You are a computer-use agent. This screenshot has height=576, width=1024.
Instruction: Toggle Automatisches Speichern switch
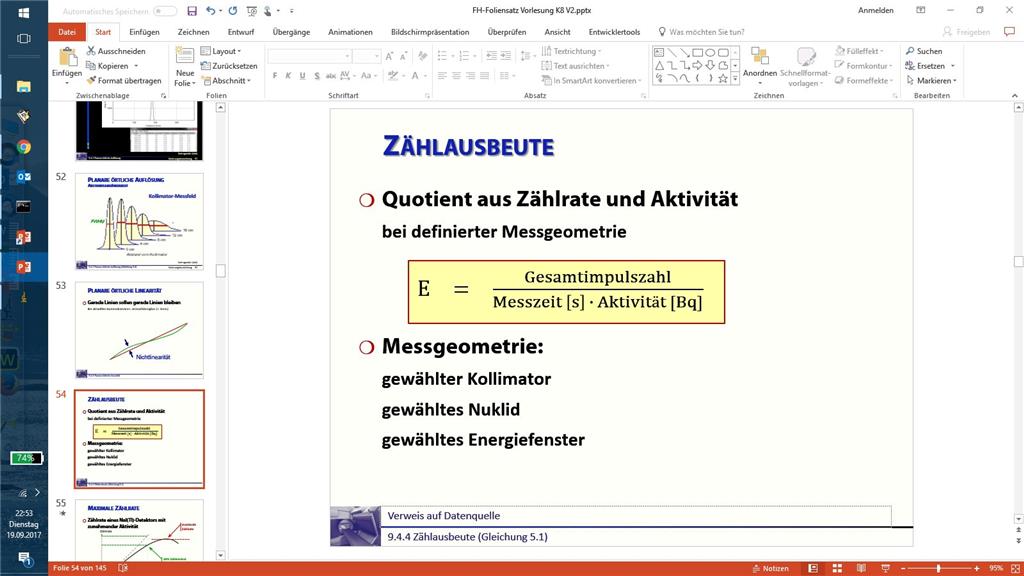click(x=165, y=11)
